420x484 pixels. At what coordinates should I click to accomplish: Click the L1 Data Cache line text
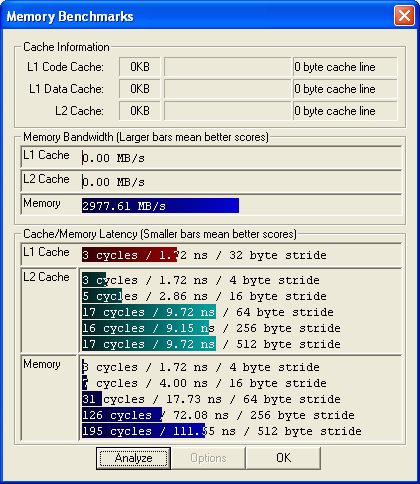point(335,89)
